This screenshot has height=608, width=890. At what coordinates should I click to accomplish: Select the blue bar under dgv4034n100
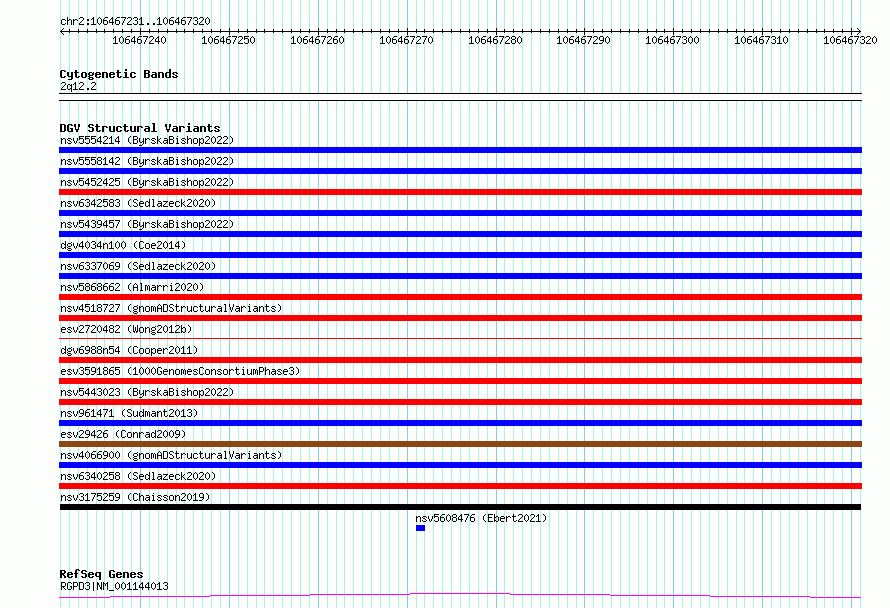[x=460, y=255]
